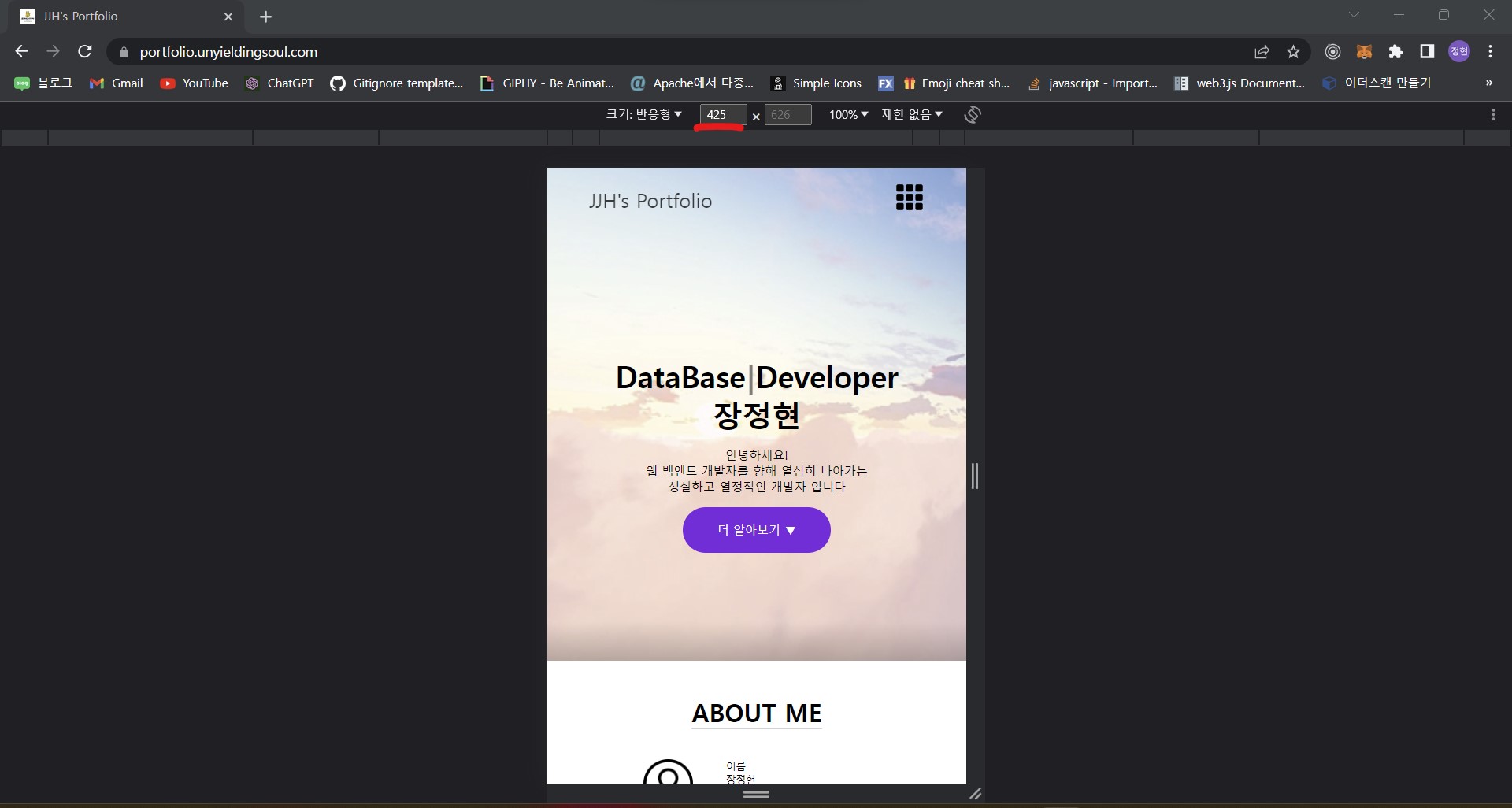Click the address bar URL
The height and width of the screenshot is (808, 1512).
(x=228, y=52)
